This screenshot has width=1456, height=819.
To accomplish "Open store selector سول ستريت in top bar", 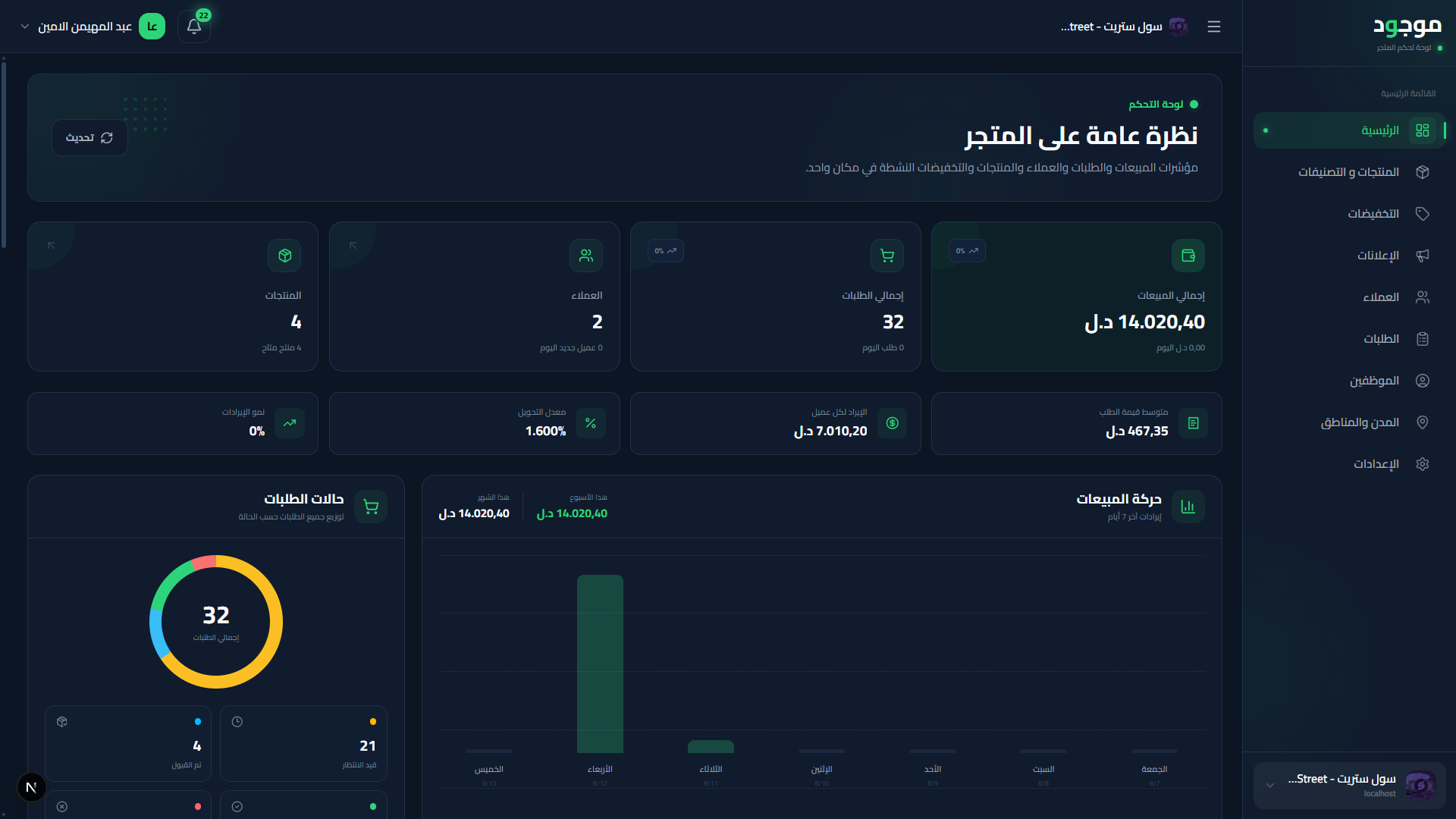I will click(1125, 27).
